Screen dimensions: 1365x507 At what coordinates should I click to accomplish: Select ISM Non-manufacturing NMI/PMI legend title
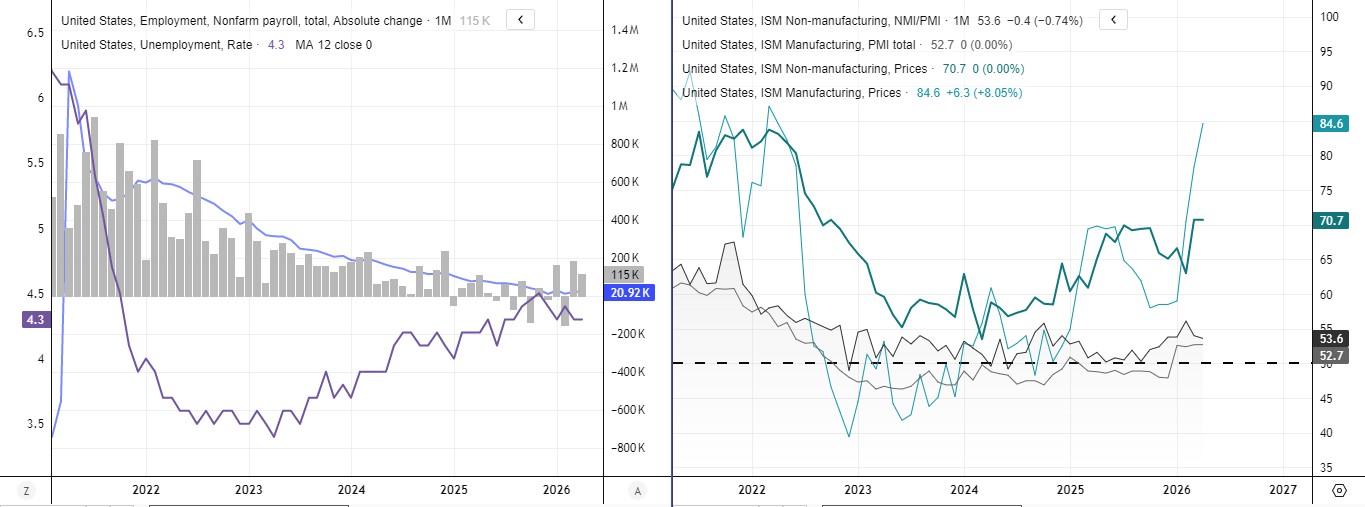[x=811, y=20]
